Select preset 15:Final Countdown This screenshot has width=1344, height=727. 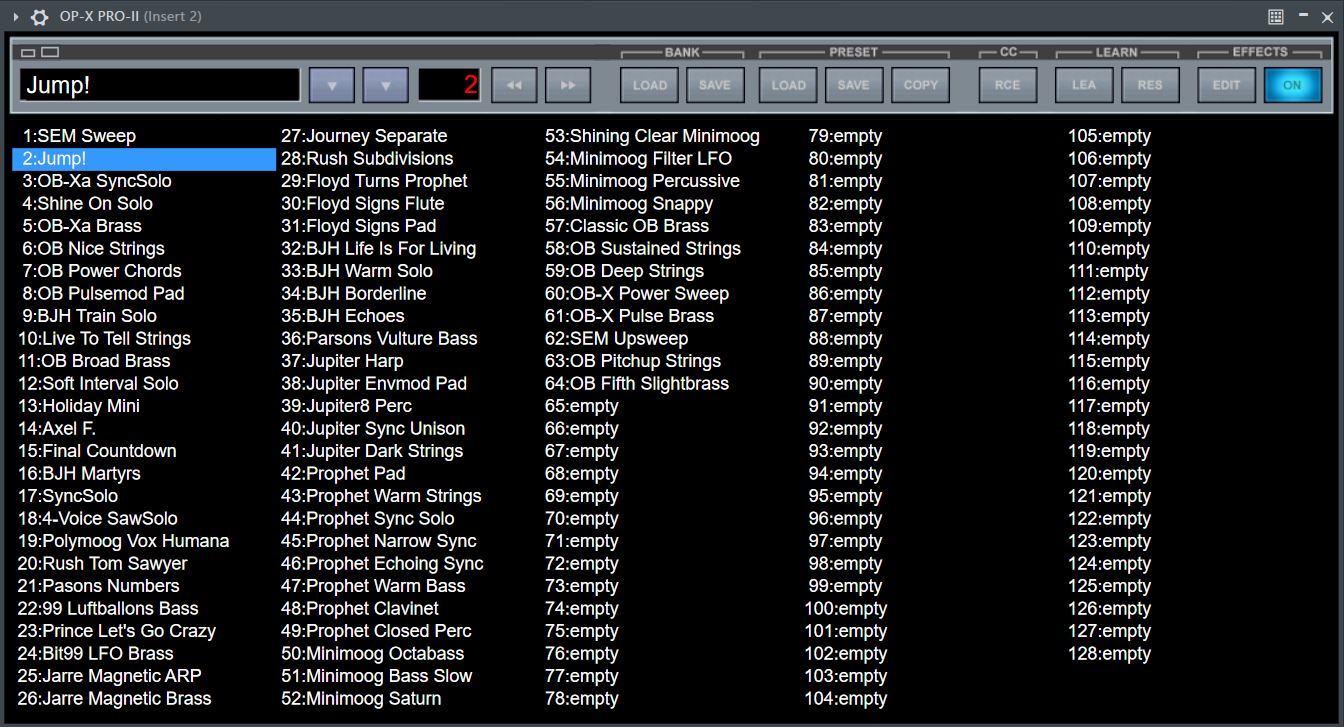(x=97, y=451)
